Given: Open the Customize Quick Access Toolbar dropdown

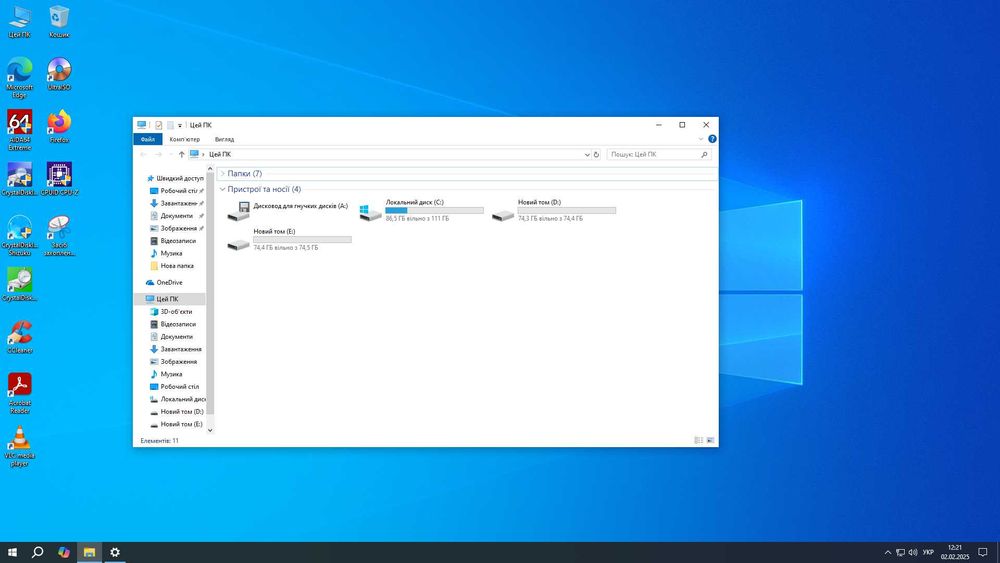Looking at the screenshot, I should 180,126.
